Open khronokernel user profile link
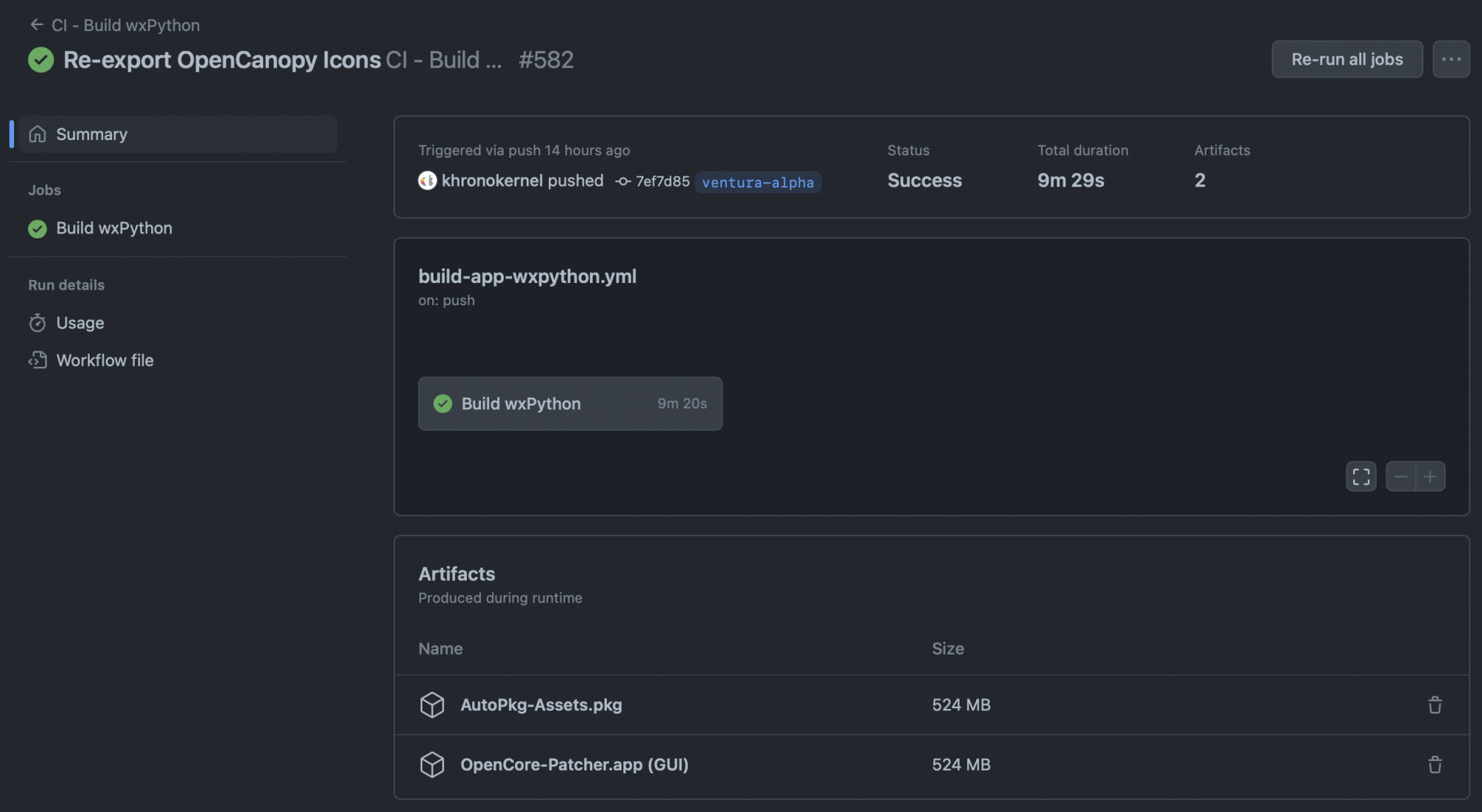This screenshot has width=1482, height=812. [492, 181]
